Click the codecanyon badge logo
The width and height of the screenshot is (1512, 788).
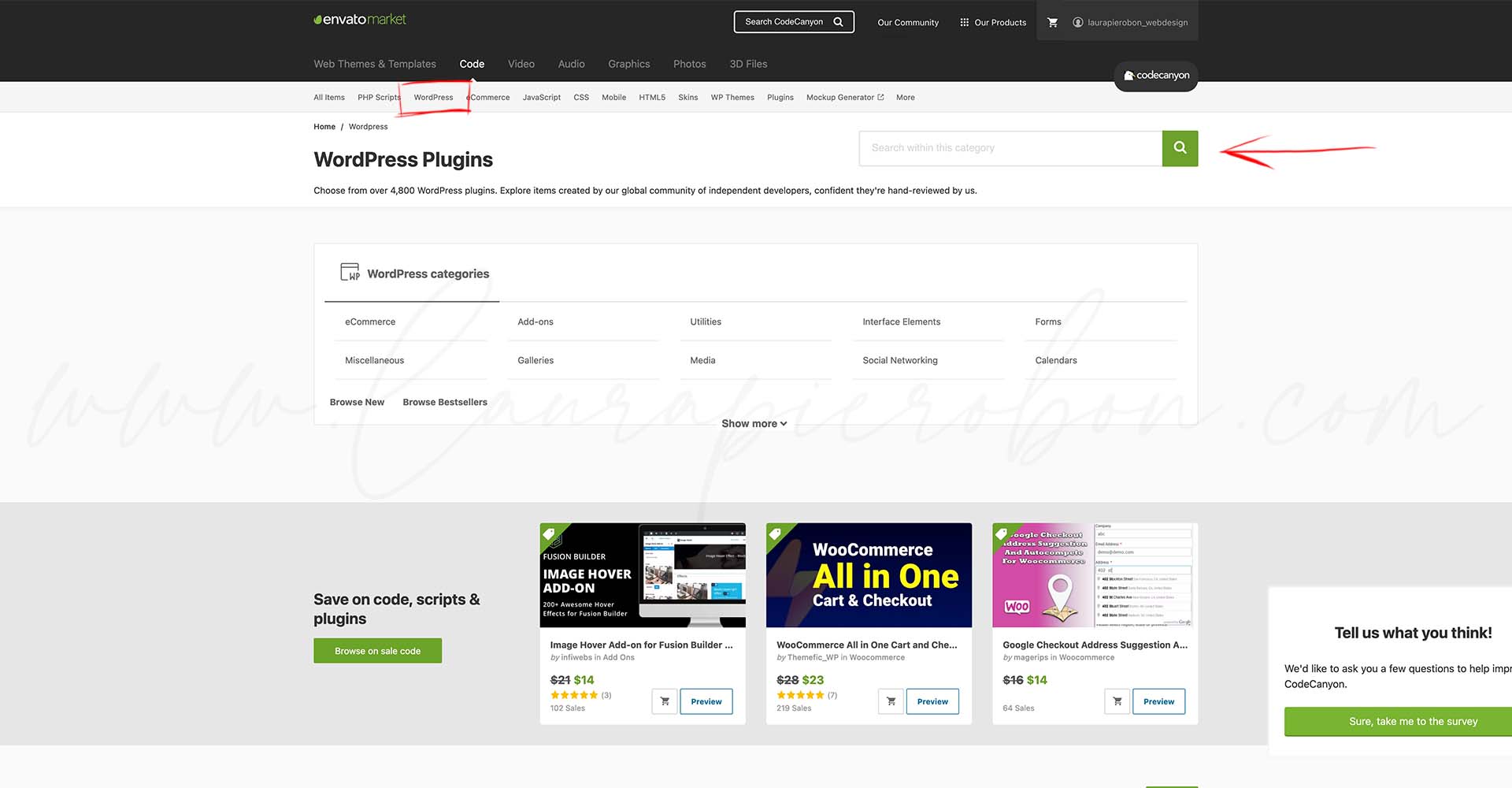1156,76
